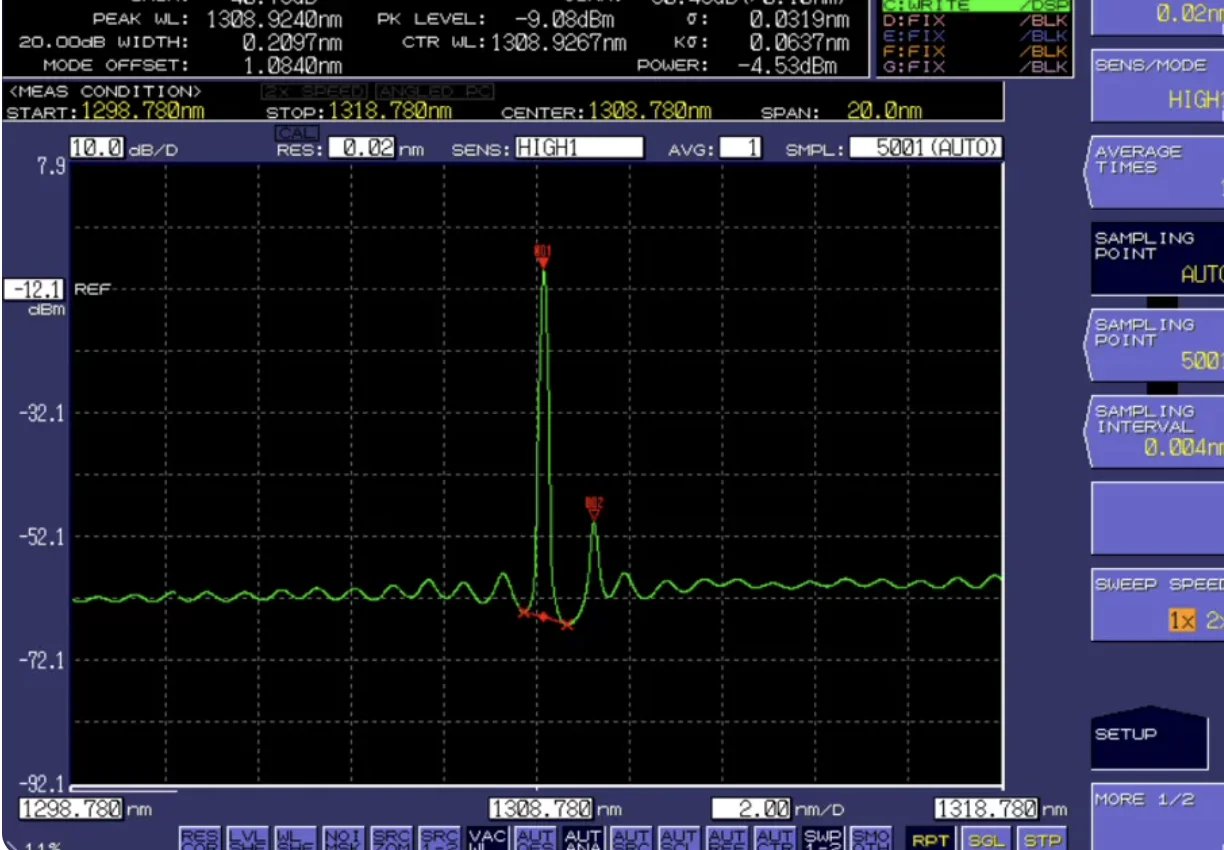1224x850 pixels.
Task: Click the SMPL 5001(AUTO) field
Action: click(x=926, y=148)
